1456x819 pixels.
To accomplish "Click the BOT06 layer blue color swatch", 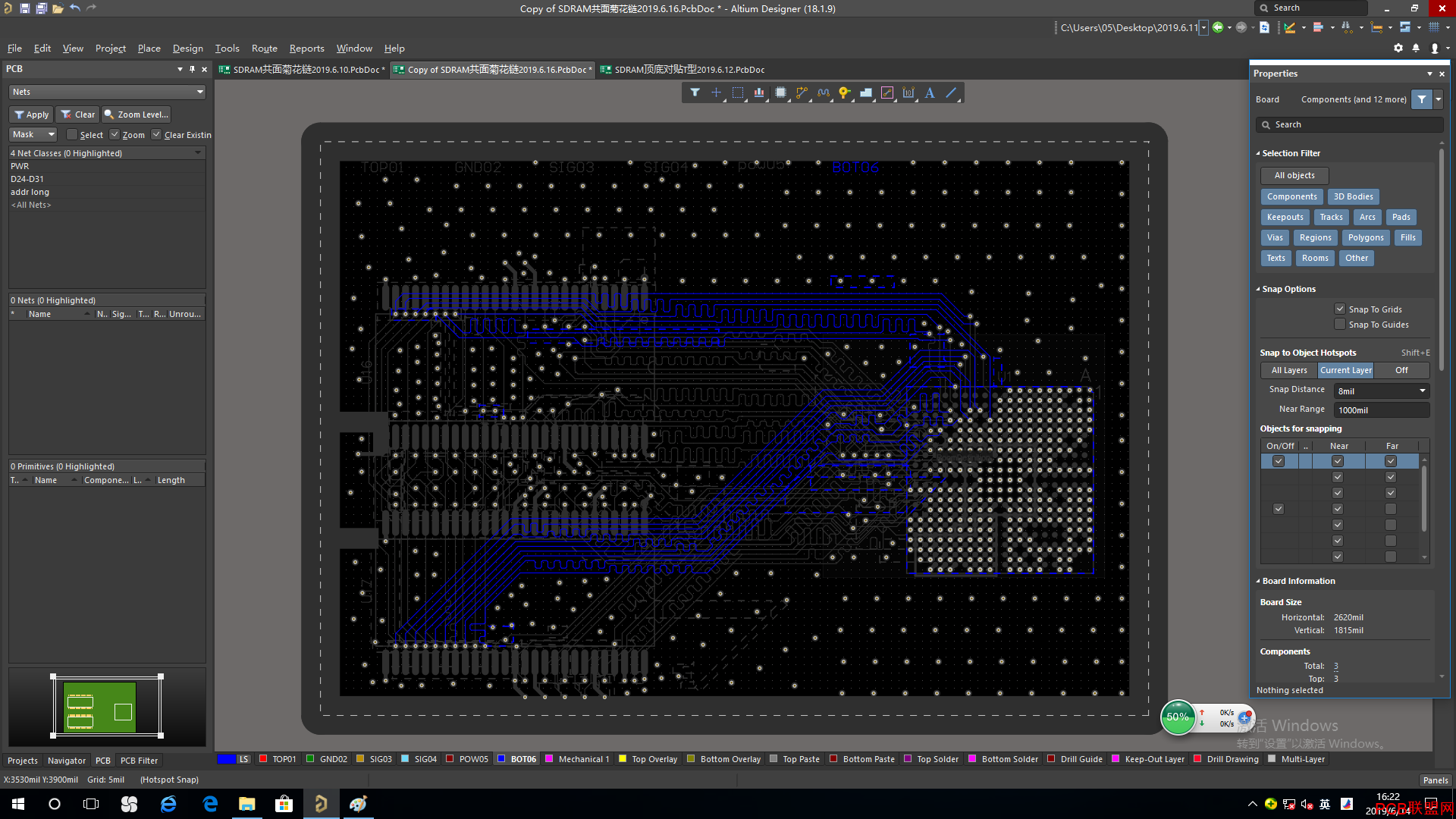I will (501, 758).
